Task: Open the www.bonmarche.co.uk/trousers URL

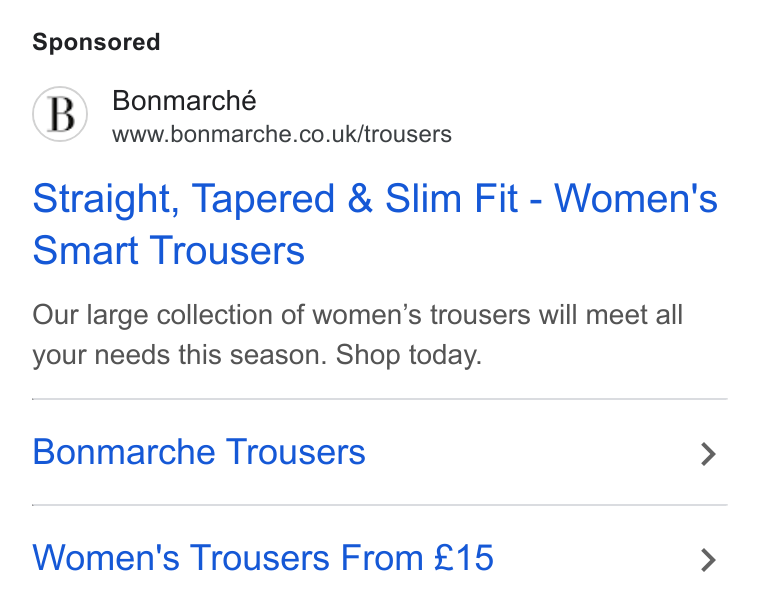Action: [x=282, y=135]
